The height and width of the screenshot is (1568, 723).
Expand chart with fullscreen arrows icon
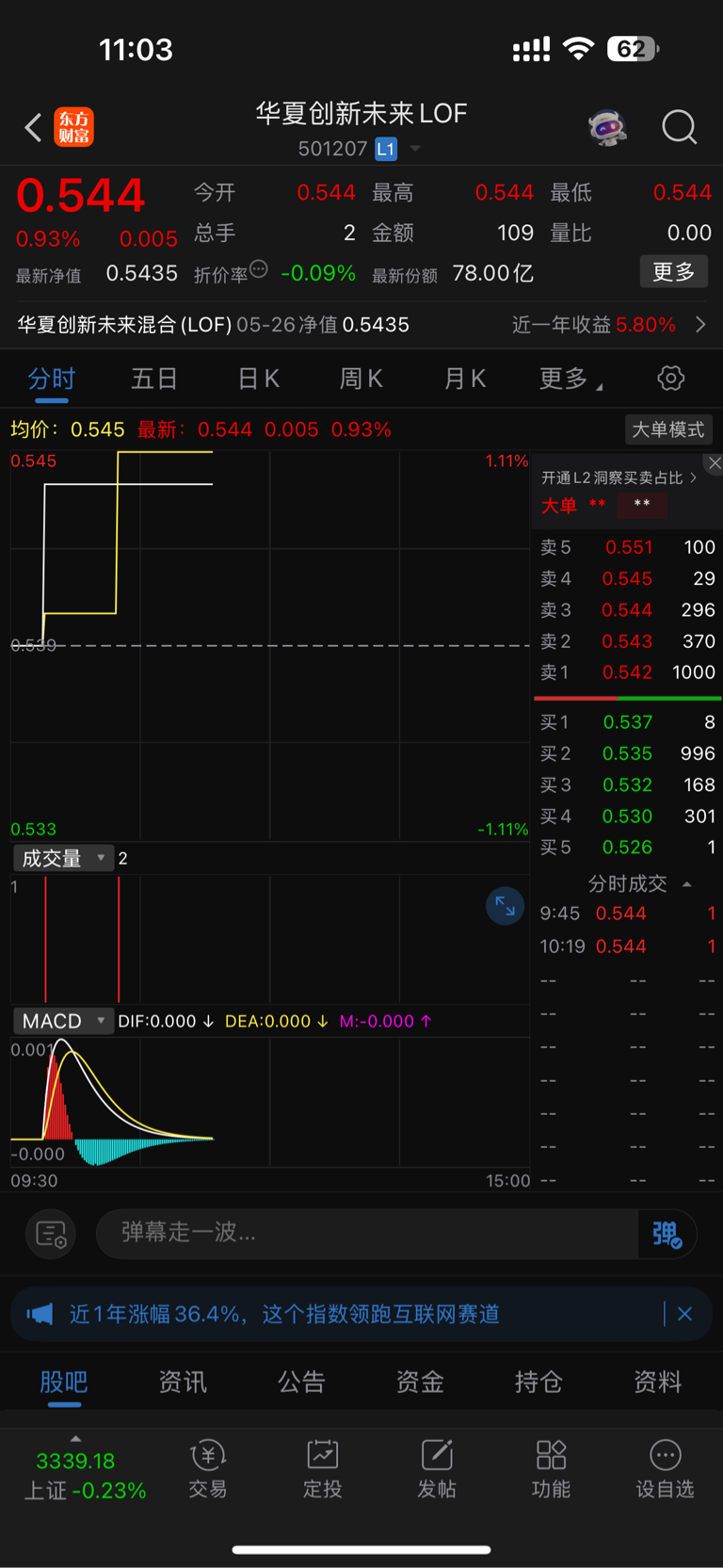point(505,906)
